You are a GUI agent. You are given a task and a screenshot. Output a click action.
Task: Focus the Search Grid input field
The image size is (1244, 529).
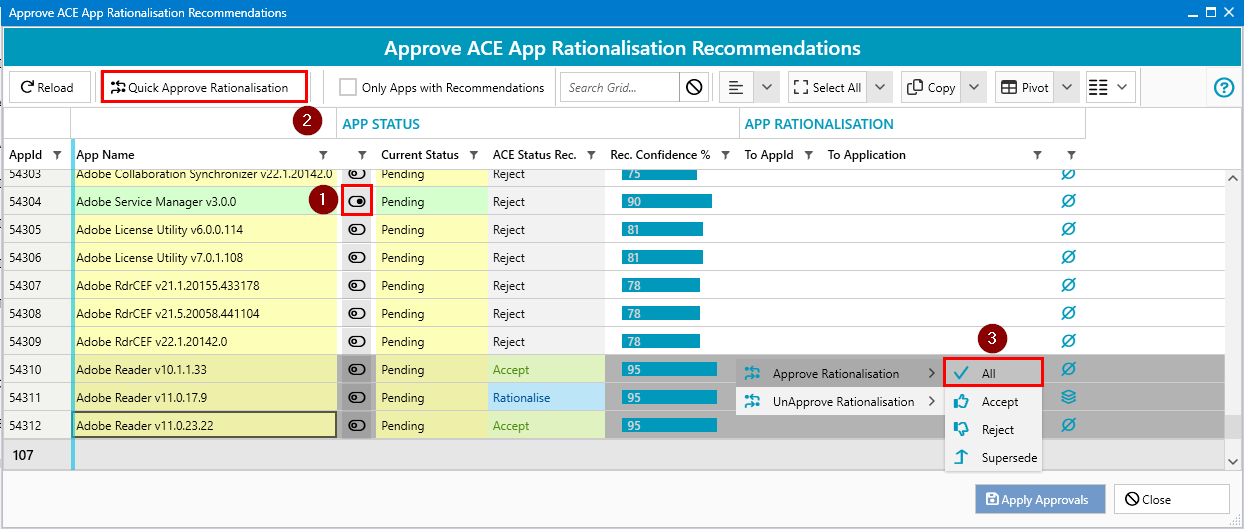tap(620, 88)
